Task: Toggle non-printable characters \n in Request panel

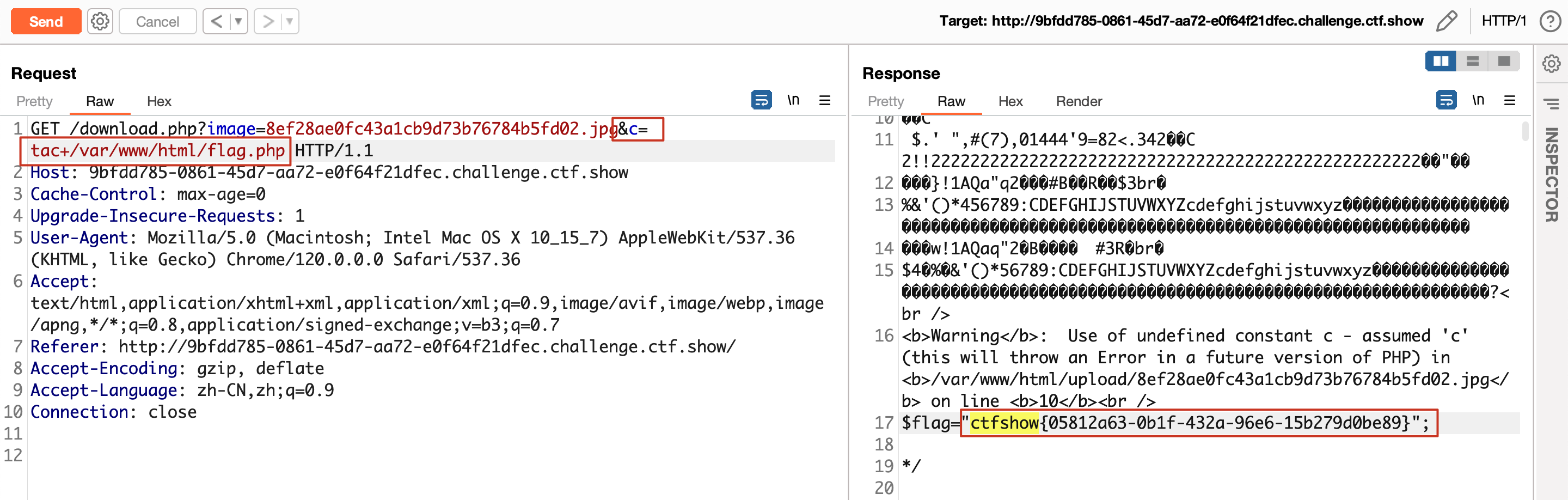Action: (793, 100)
